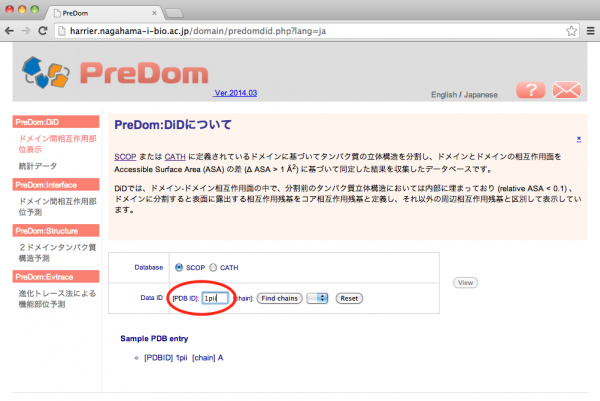This screenshot has width=600, height=401.
Task: Follow the SCOP hyperlink in description
Action: pos(125,156)
